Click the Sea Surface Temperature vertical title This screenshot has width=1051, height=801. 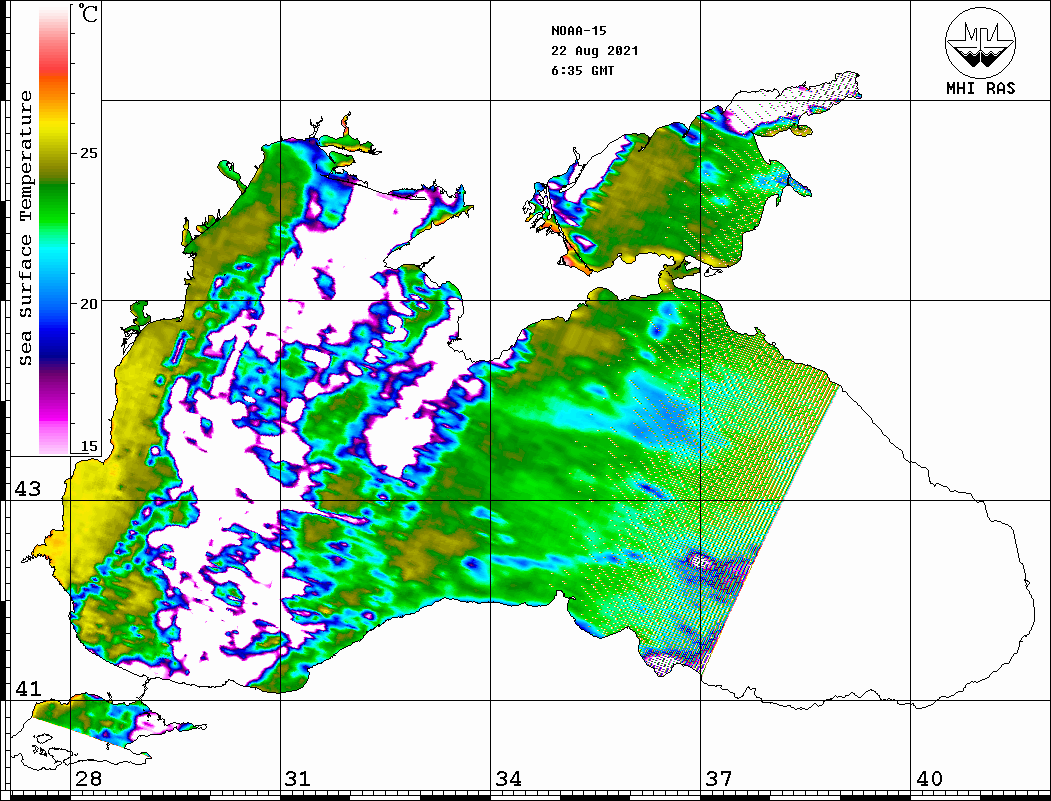pos(26,228)
